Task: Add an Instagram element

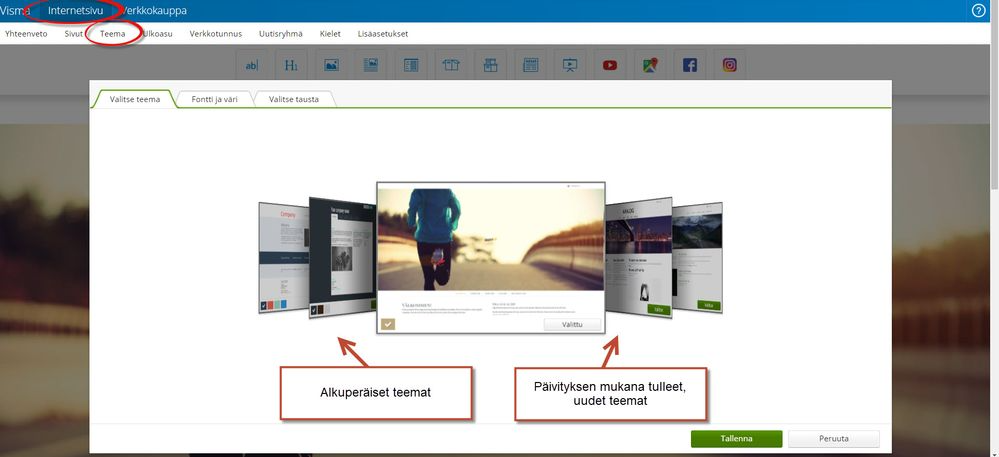Action: coord(729,64)
